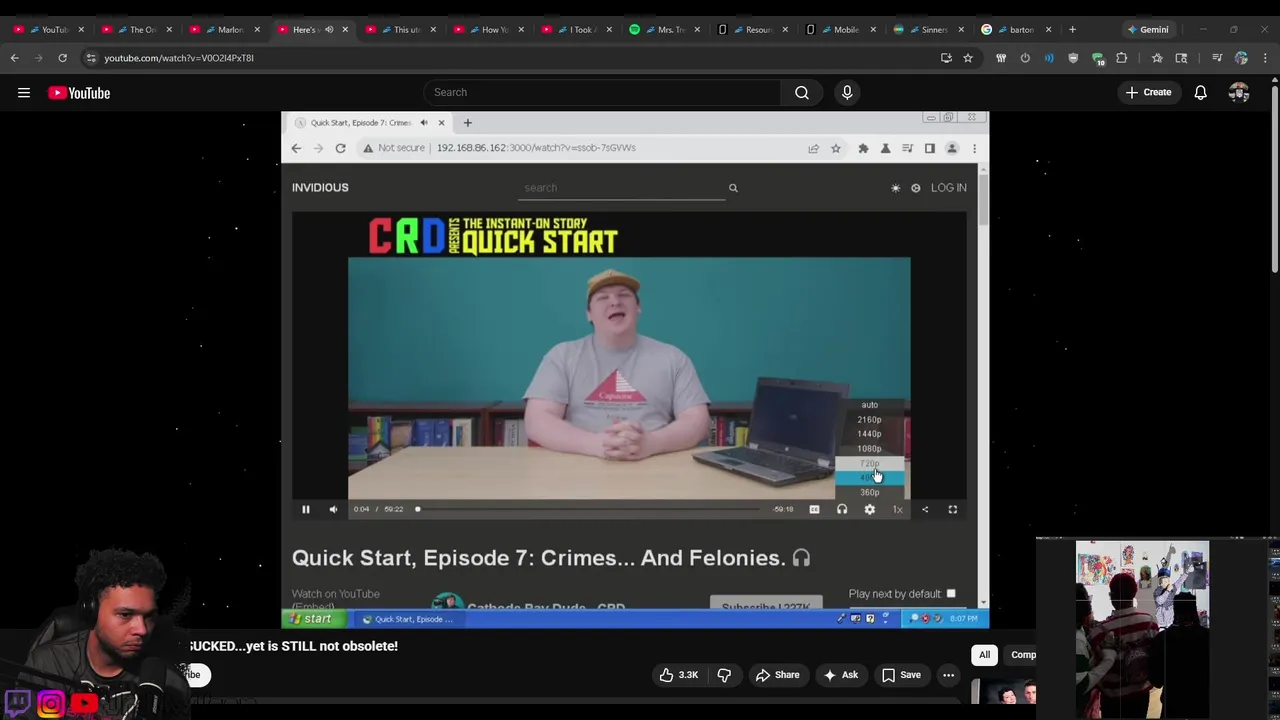Click the Invidious search magnifier icon

click(x=733, y=188)
